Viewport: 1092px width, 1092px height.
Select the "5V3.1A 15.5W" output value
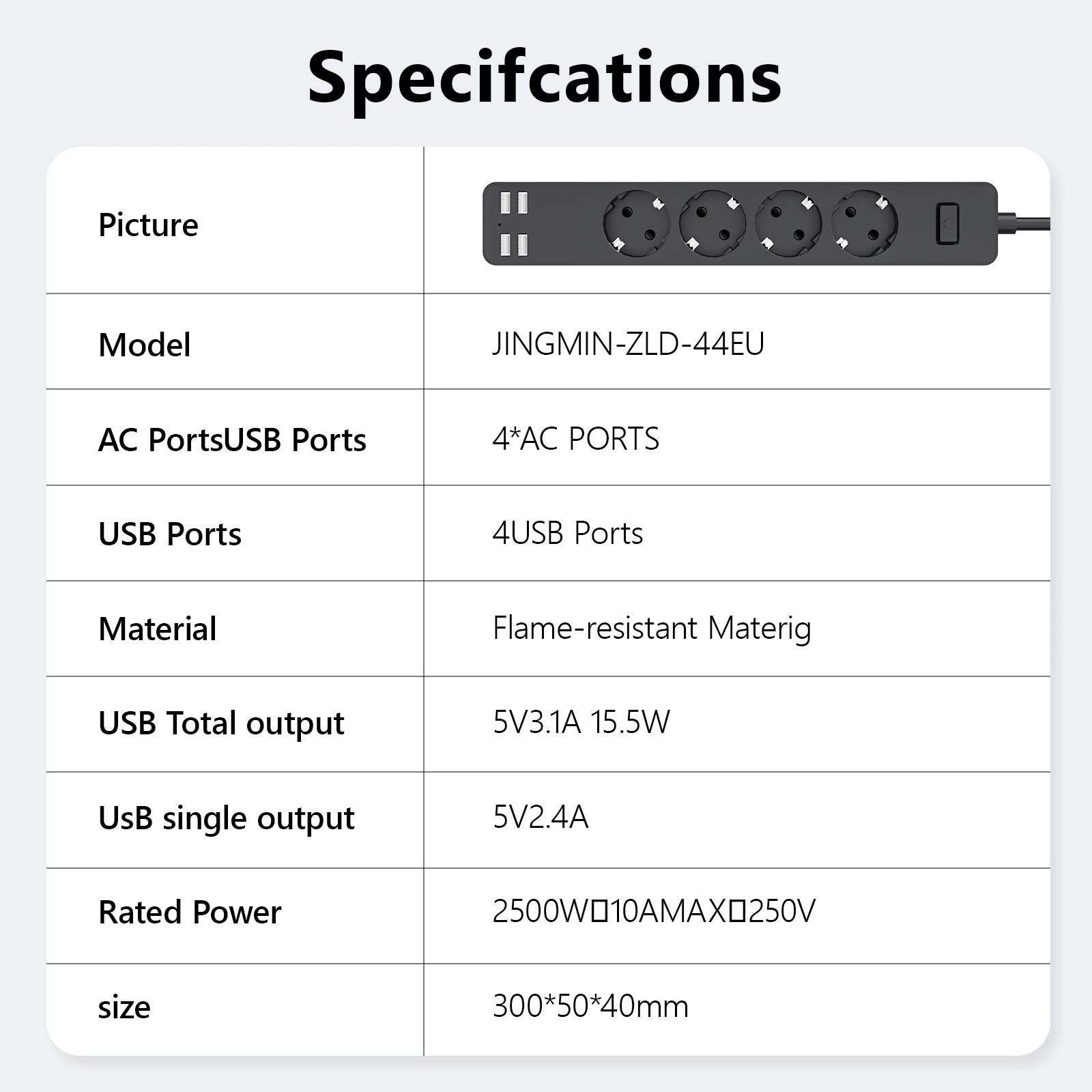581,722
